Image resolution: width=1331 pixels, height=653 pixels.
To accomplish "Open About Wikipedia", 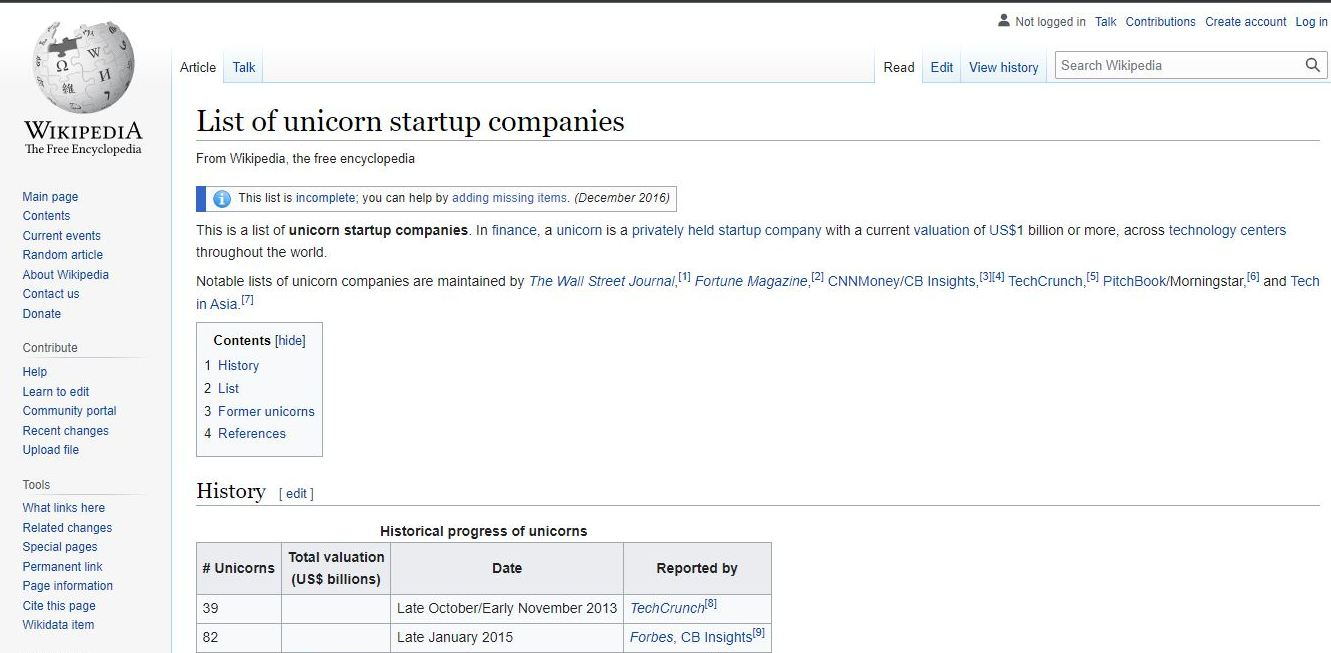I will coord(66,275).
